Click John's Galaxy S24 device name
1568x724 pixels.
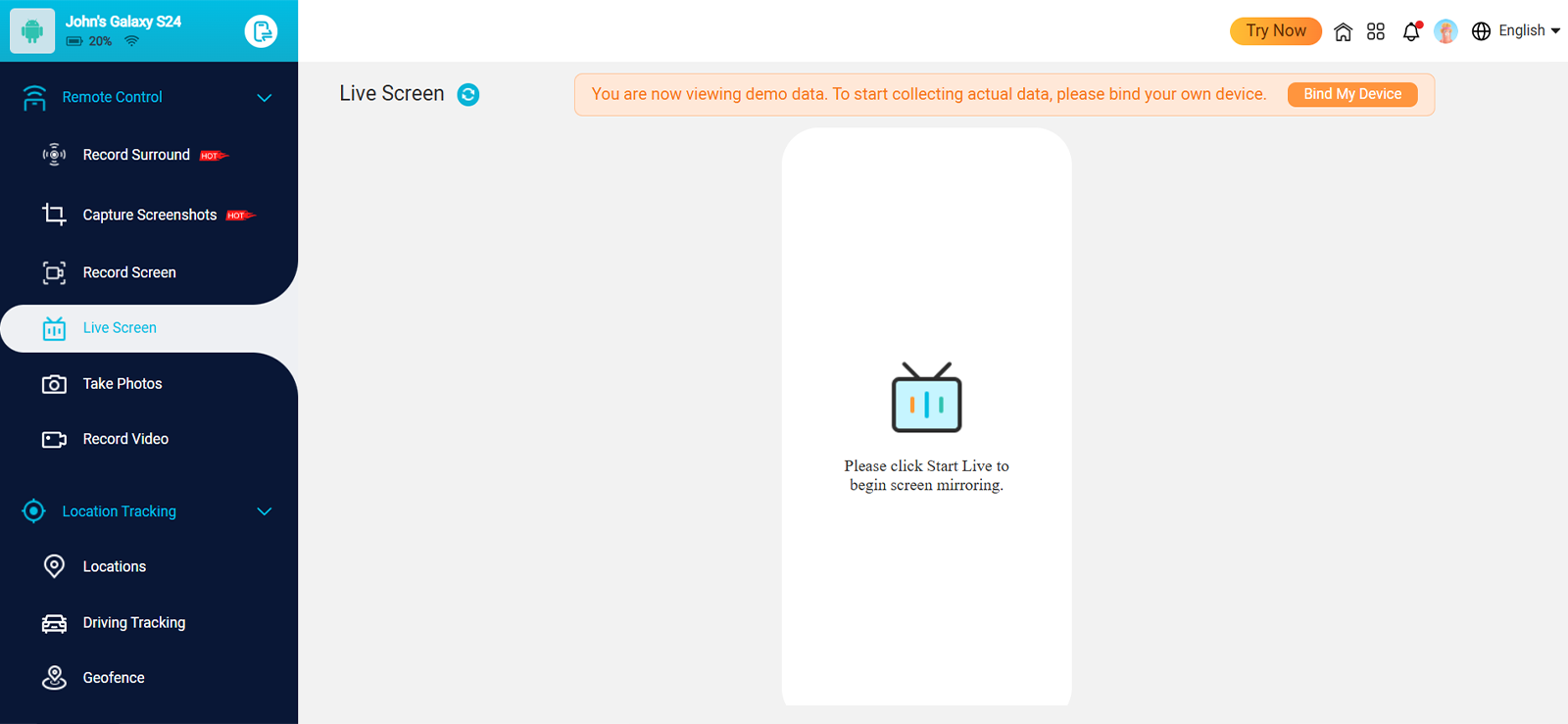[x=123, y=22]
